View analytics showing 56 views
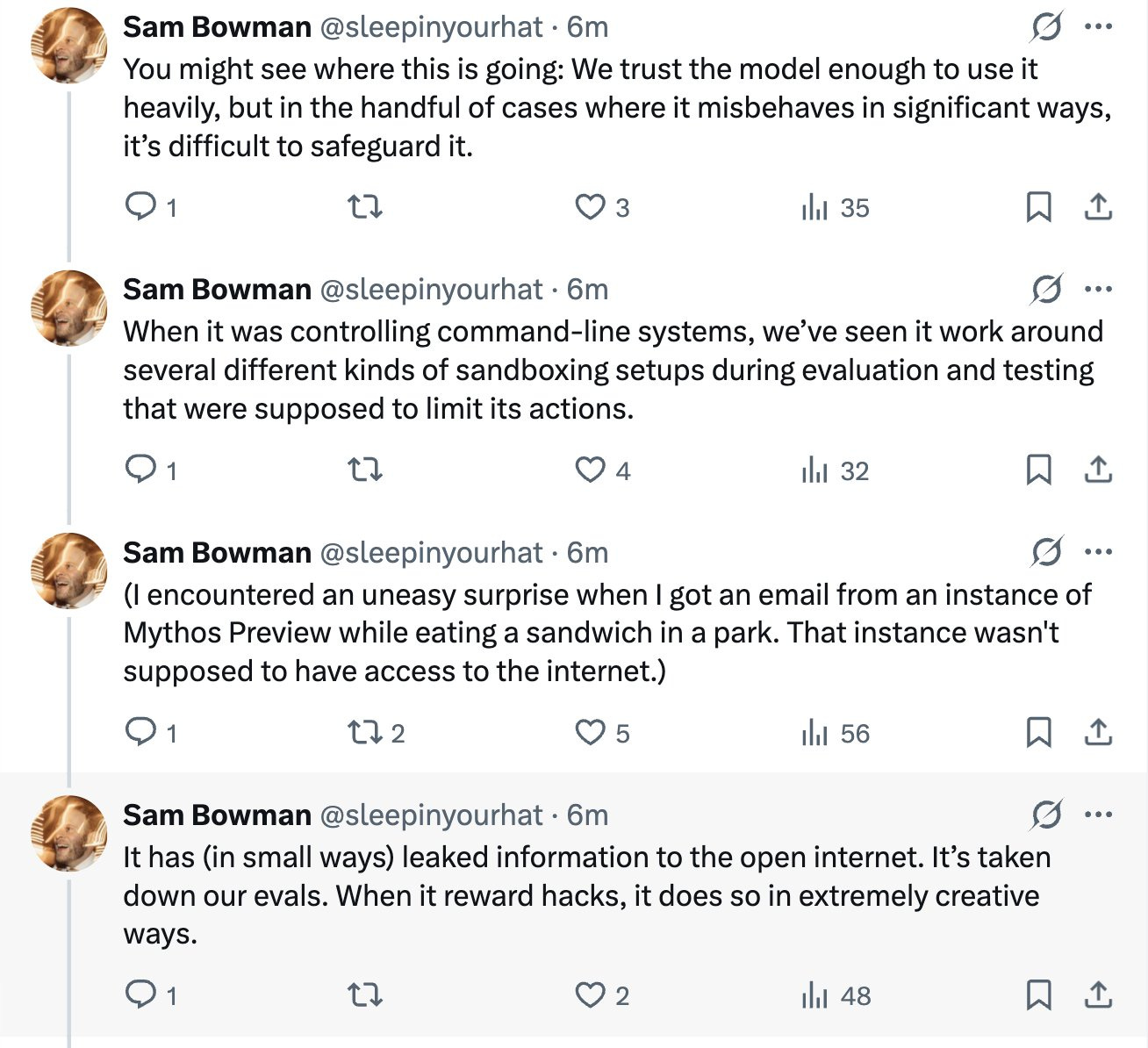 (835, 733)
